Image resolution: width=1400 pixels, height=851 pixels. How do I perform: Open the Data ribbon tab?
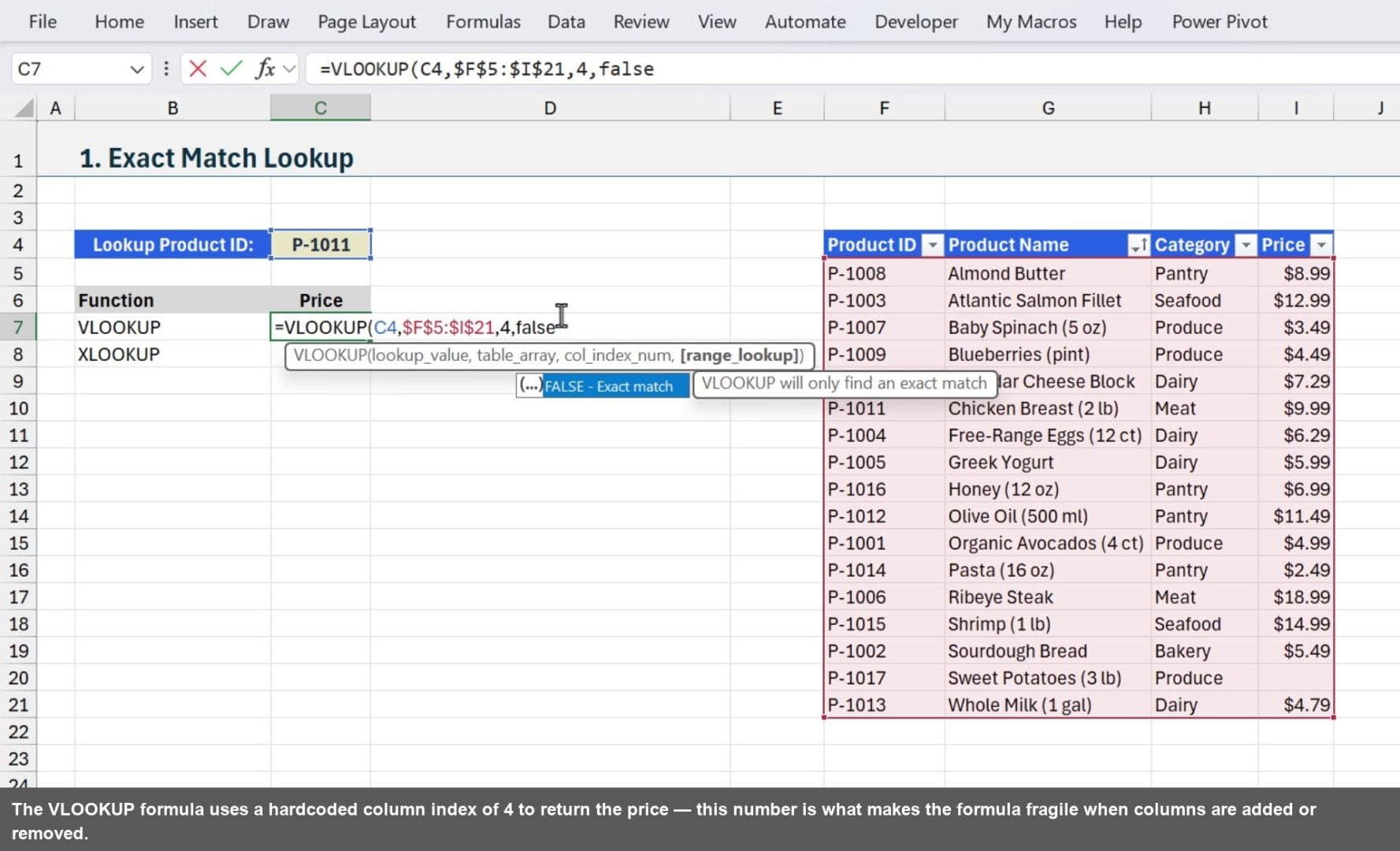(x=566, y=21)
